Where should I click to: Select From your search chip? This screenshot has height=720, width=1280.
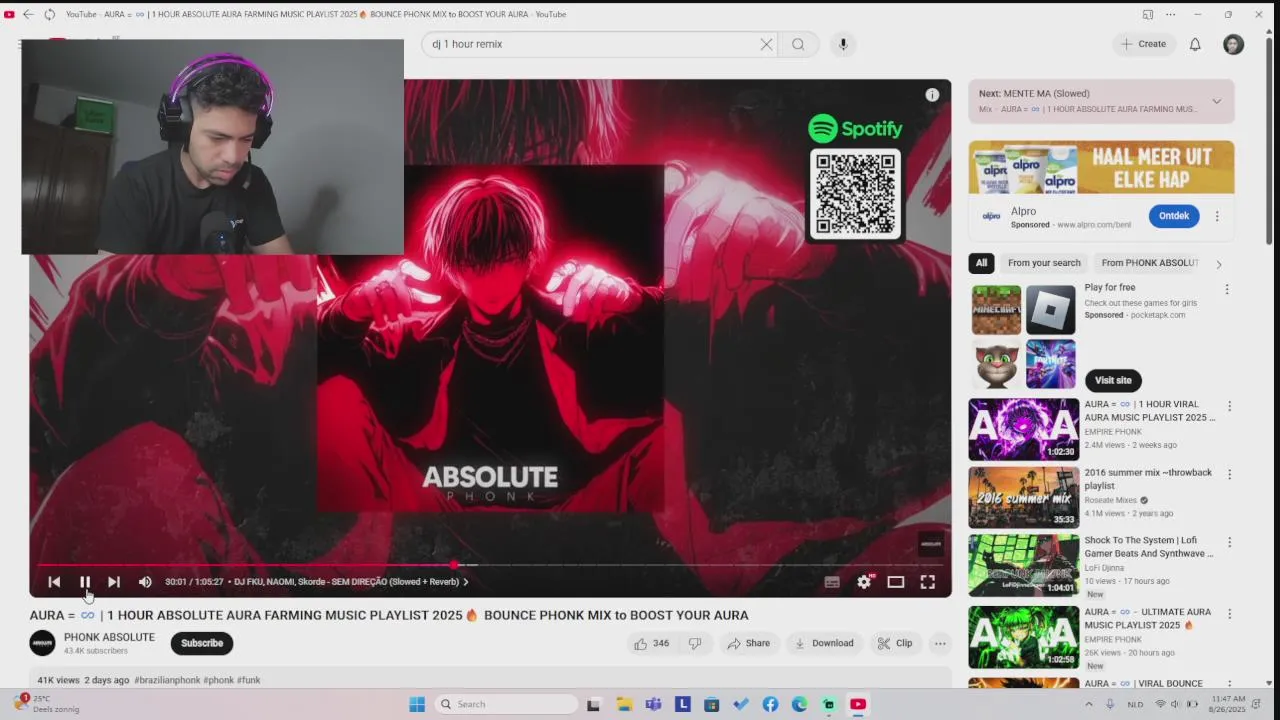click(1044, 263)
